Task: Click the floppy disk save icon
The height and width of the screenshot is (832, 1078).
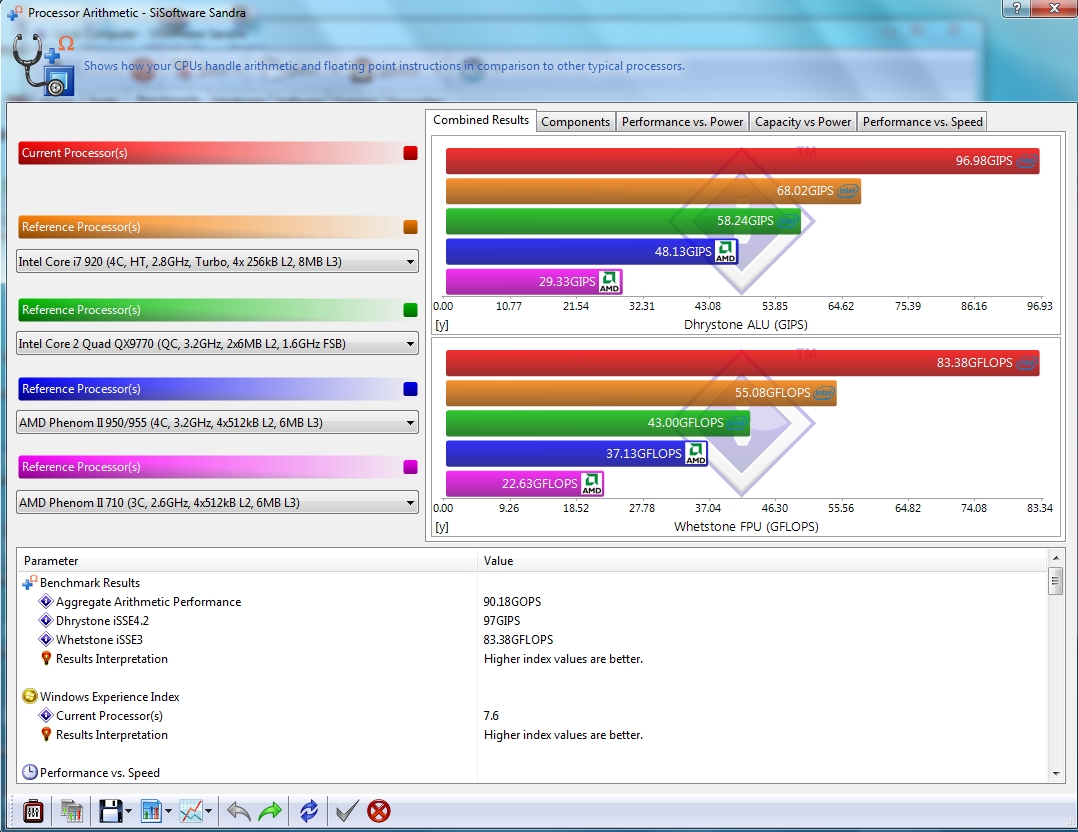Action: pos(110,811)
